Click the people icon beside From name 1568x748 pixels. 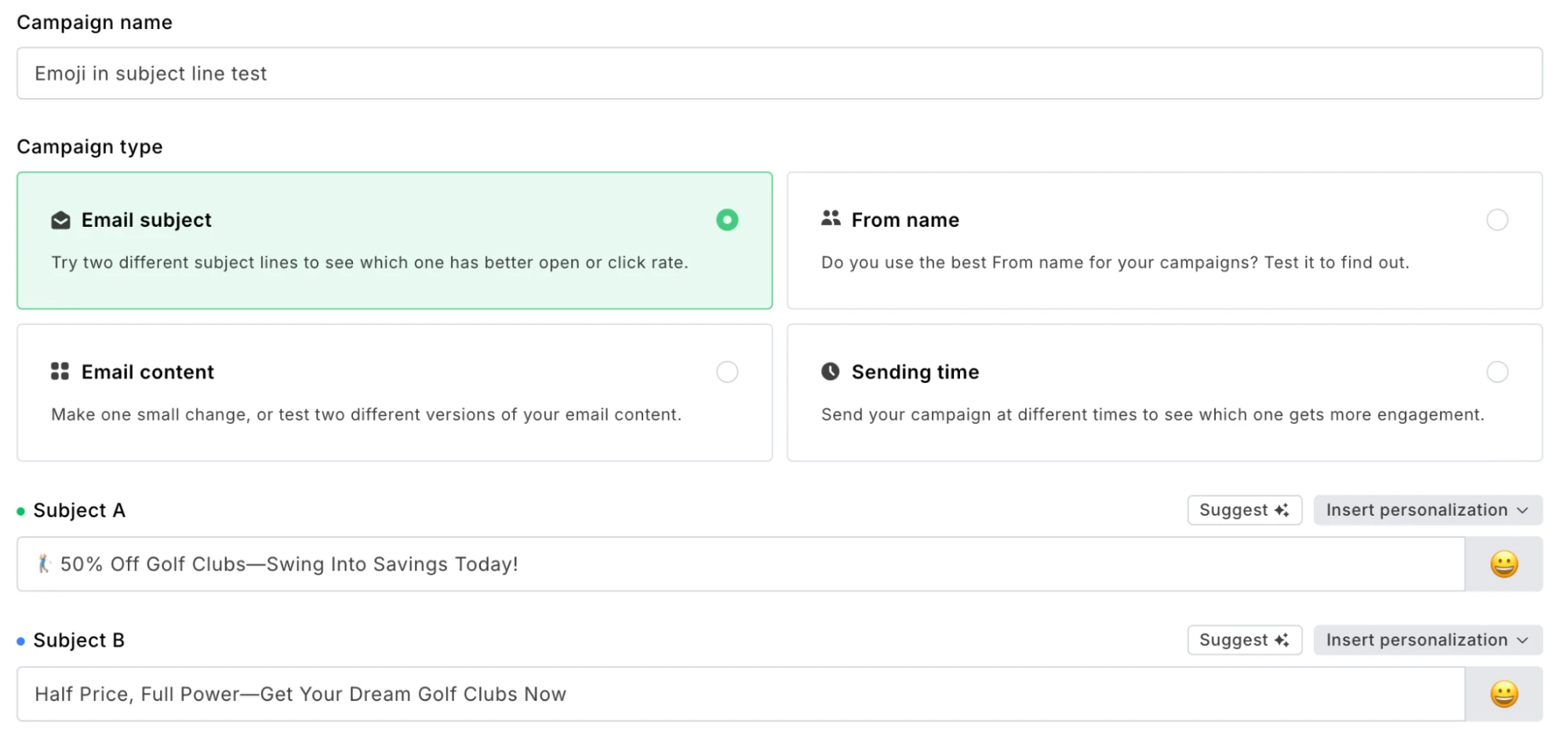click(831, 219)
